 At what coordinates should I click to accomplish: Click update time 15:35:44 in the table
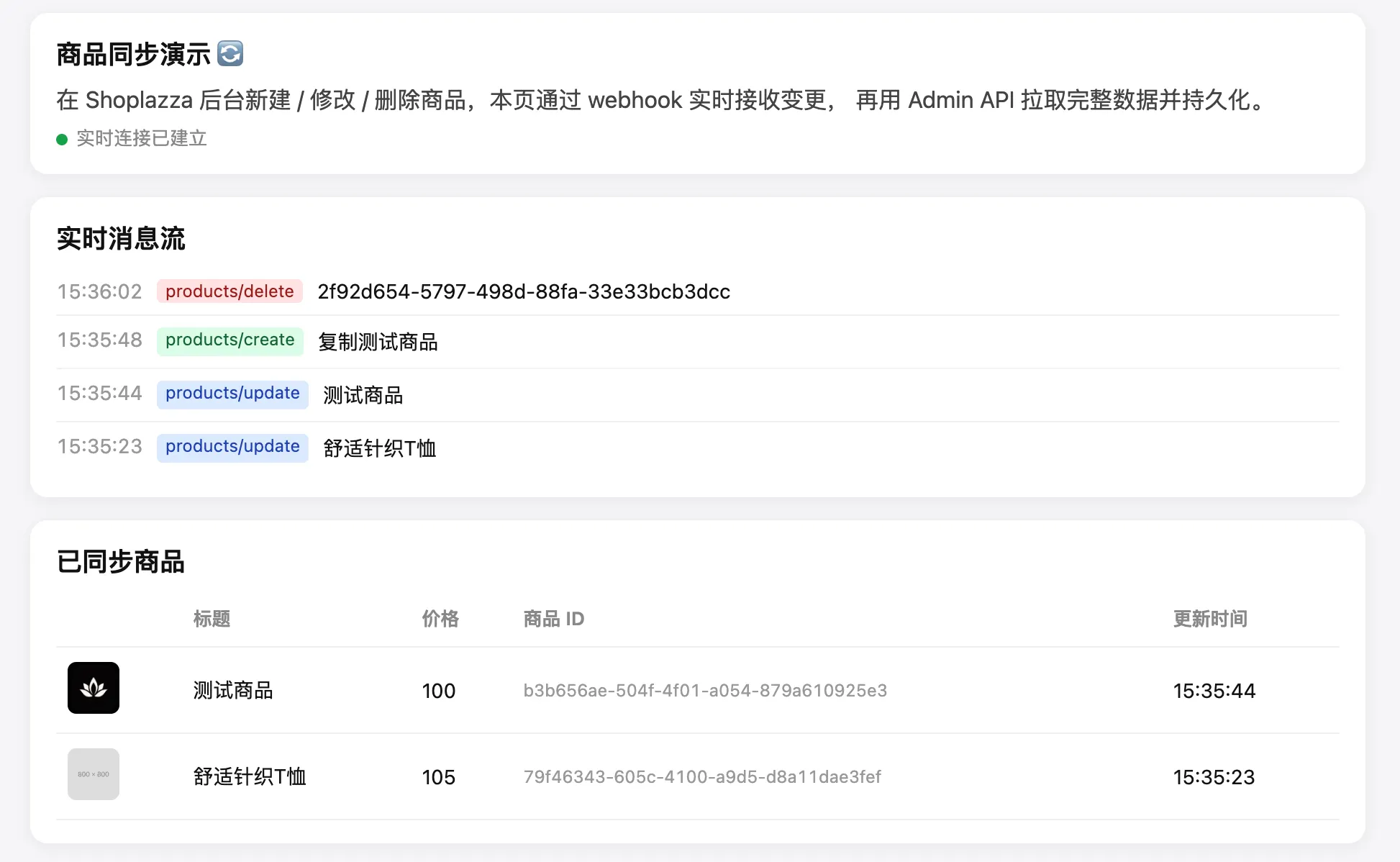point(1214,691)
